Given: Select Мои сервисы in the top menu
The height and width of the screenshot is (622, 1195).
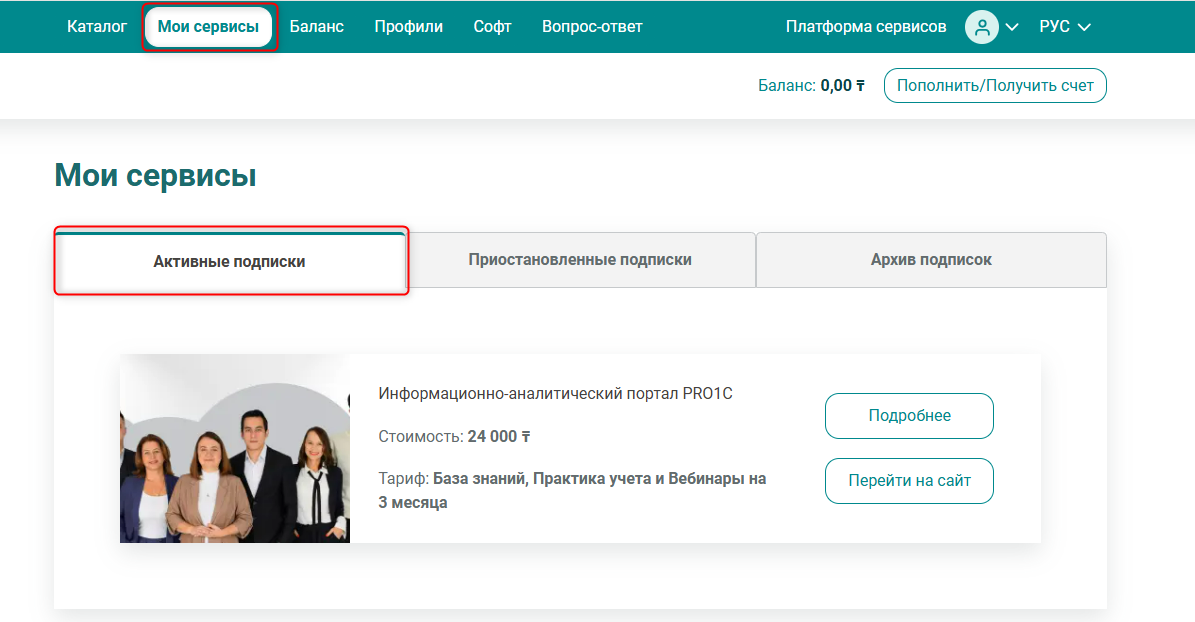Looking at the screenshot, I should [209, 27].
